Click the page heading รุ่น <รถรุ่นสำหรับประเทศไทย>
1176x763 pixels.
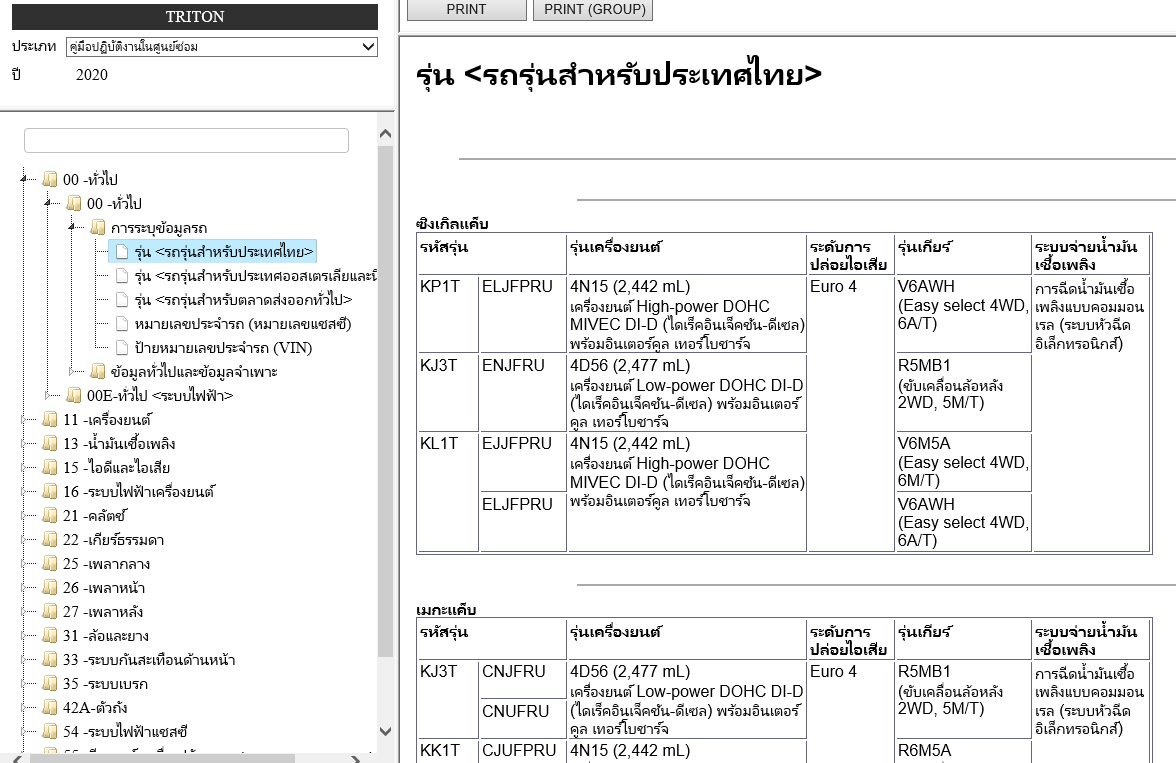619,74
